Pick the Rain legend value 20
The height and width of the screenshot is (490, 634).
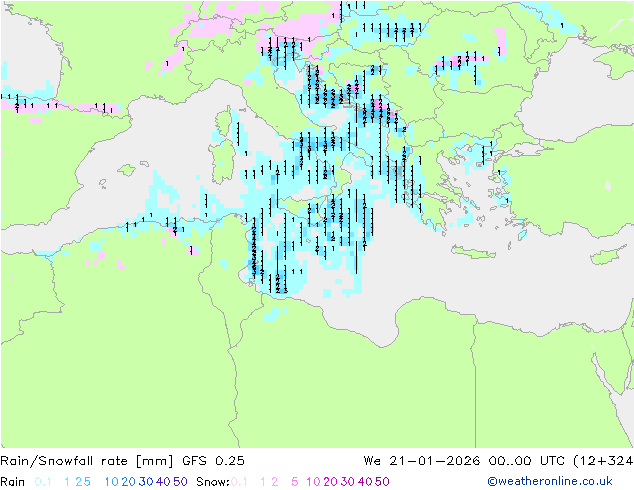[x=128, y=482]
